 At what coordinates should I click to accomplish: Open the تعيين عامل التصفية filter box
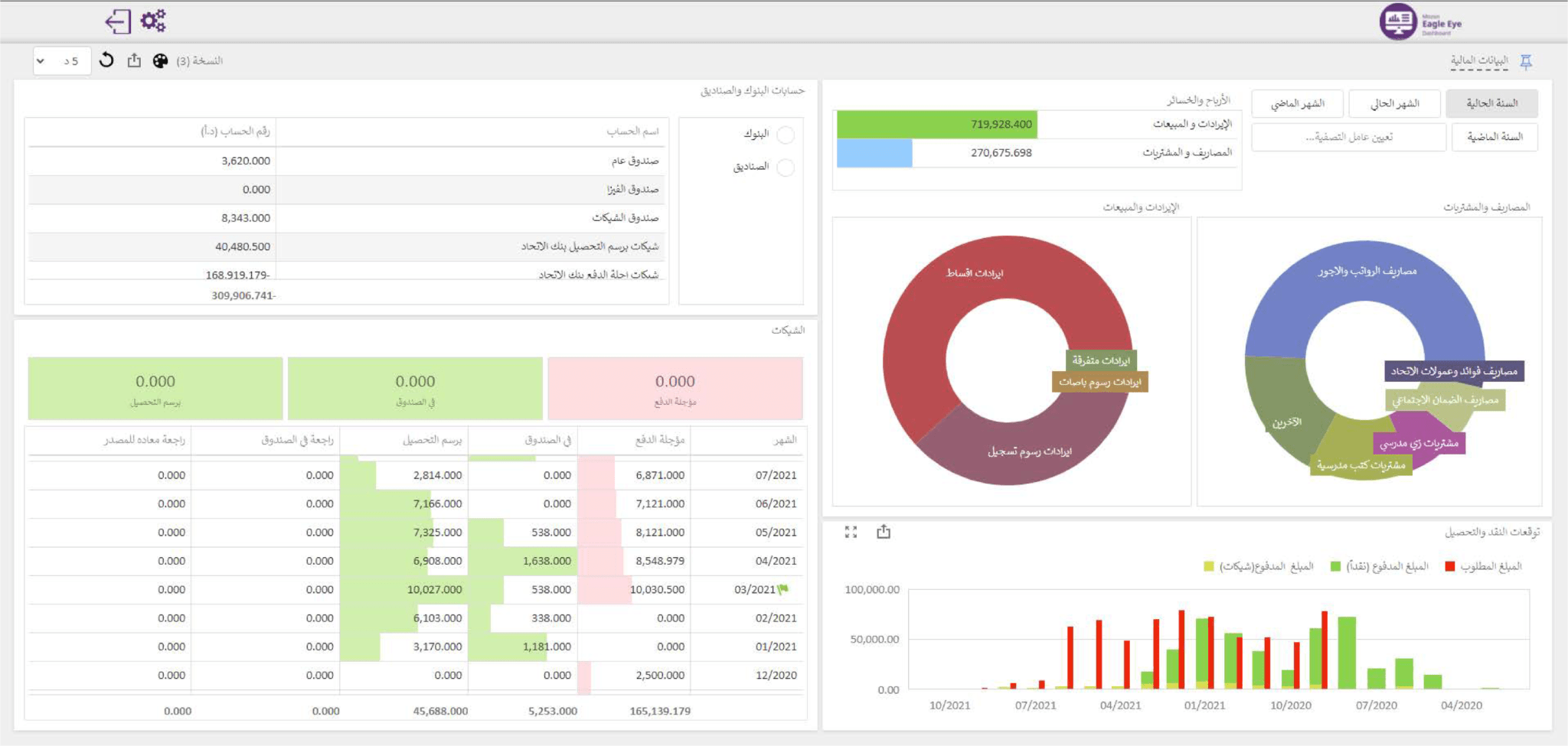pyautogui.click(x=1348, y=137)
